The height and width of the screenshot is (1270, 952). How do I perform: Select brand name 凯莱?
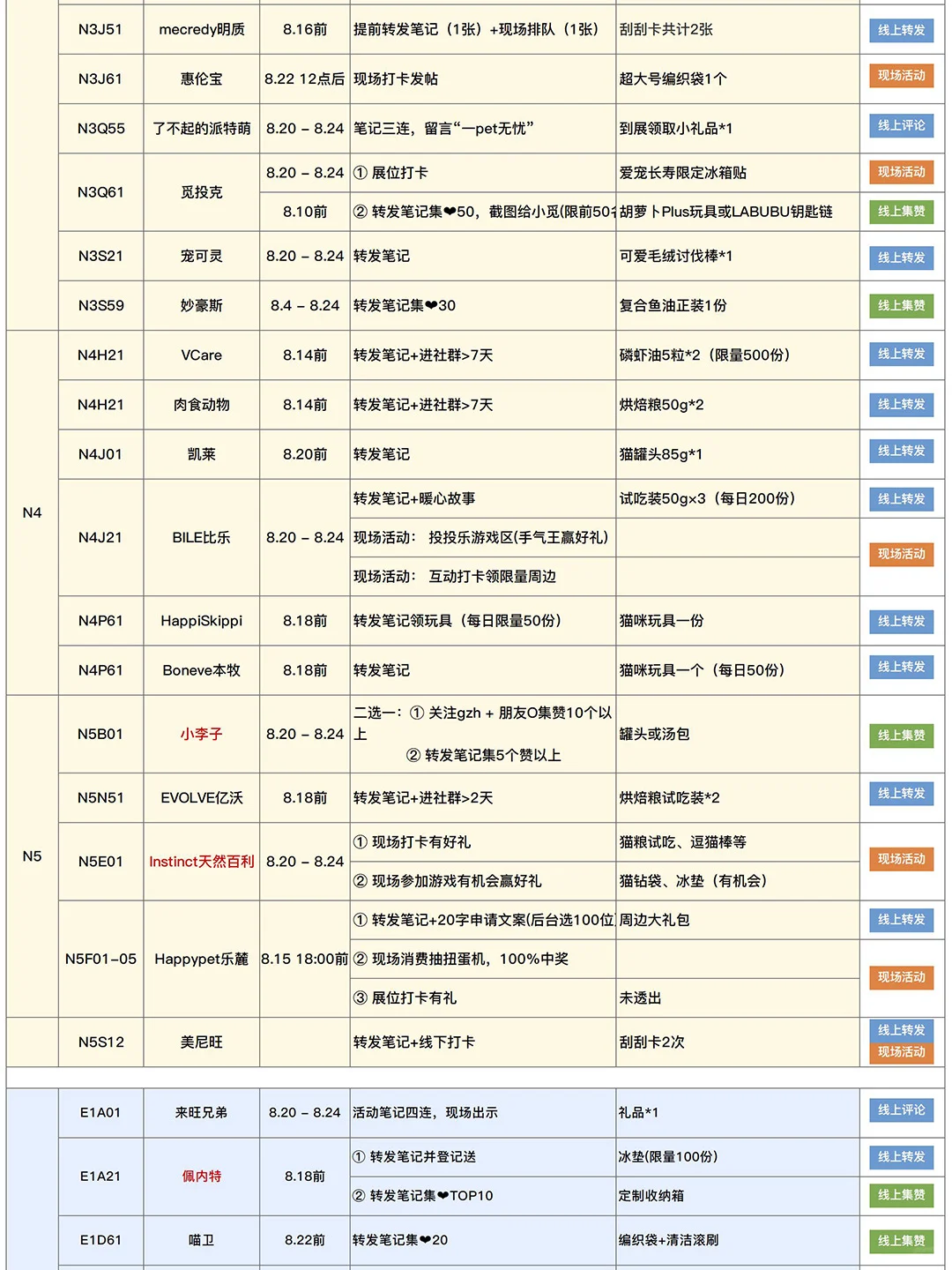[x=202, y=454]
